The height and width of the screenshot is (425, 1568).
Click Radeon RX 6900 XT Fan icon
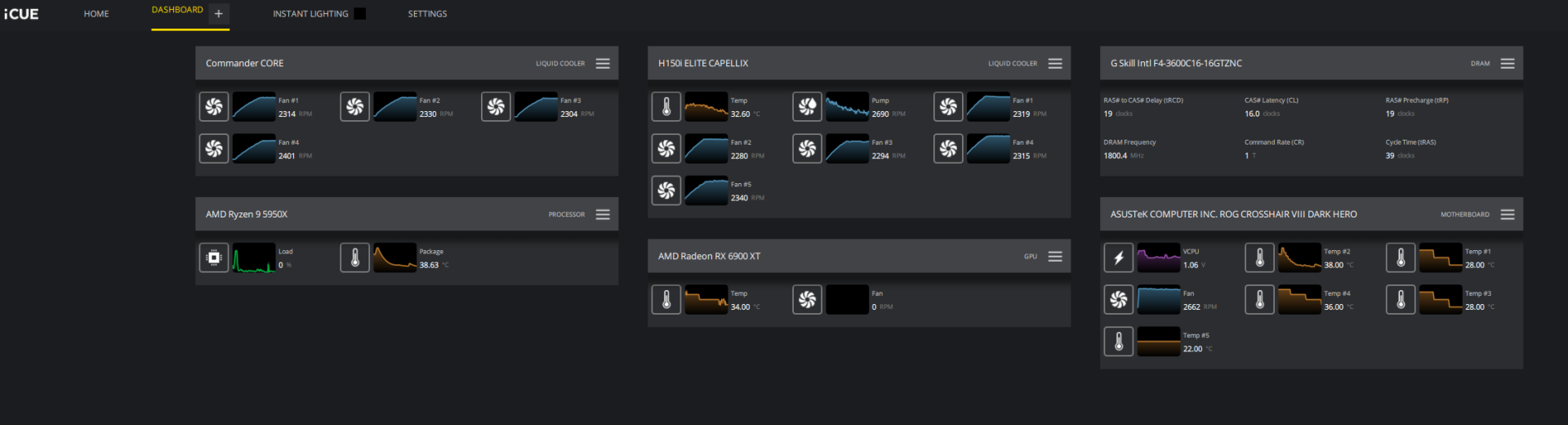[807, 300]
